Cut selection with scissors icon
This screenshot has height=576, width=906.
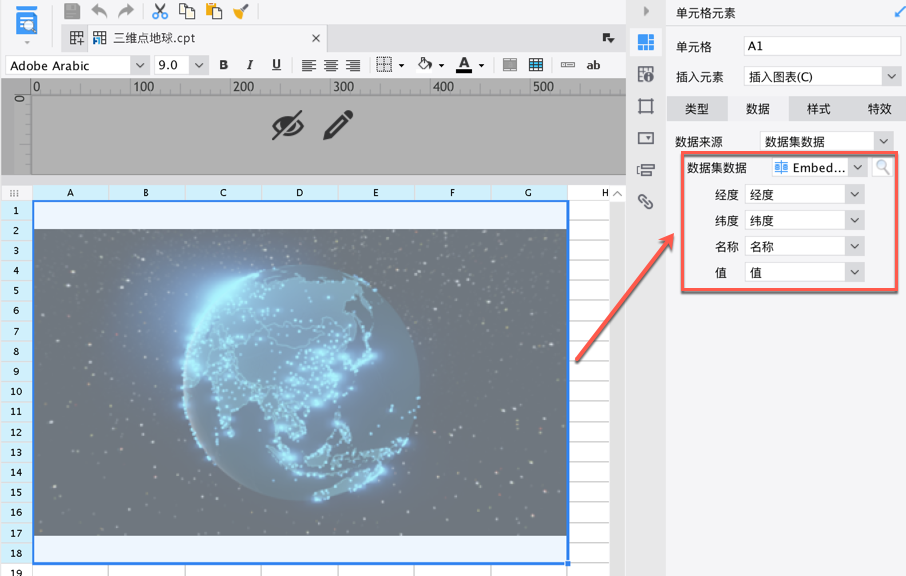[159, 11]
